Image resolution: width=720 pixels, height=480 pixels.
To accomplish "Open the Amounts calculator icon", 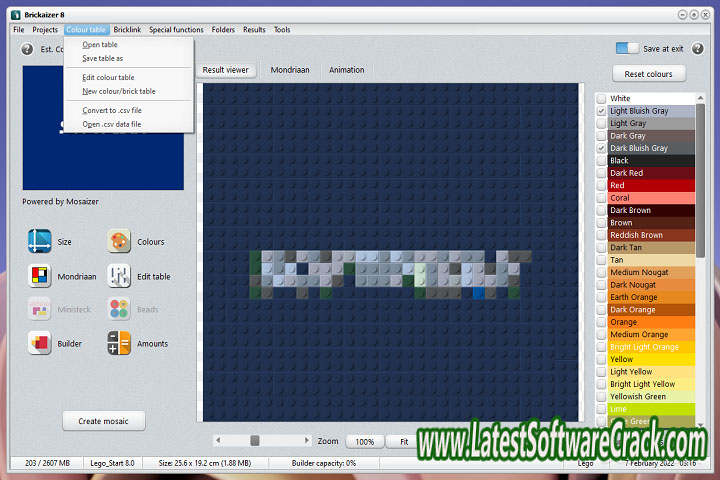I will click(x=119, y=343).
